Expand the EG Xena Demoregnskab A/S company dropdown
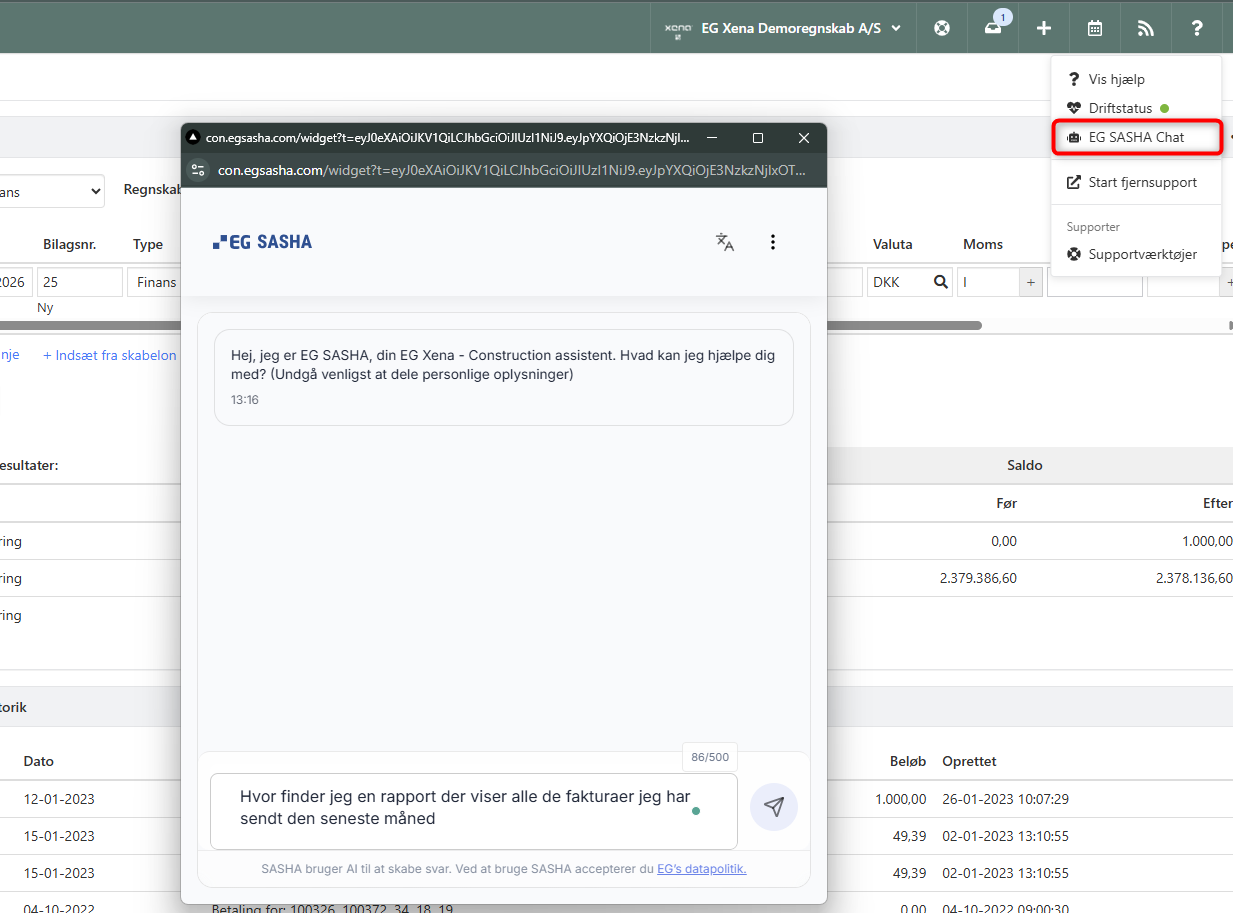Image resolution: width=1233 pixels, height=913 pixels. (x=783, y=28)
